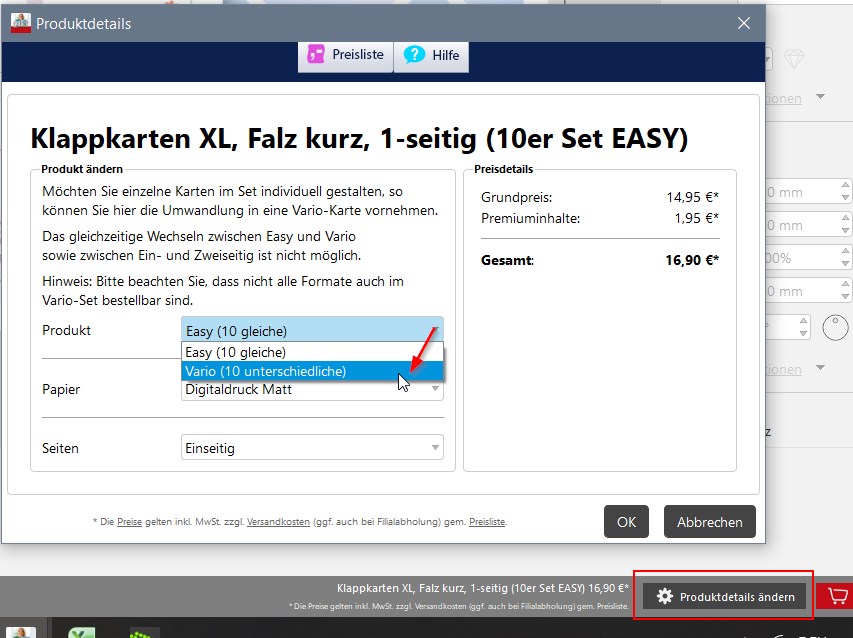
Task: Follow the Preise link in footnote
Action: (x=129, y=522)
